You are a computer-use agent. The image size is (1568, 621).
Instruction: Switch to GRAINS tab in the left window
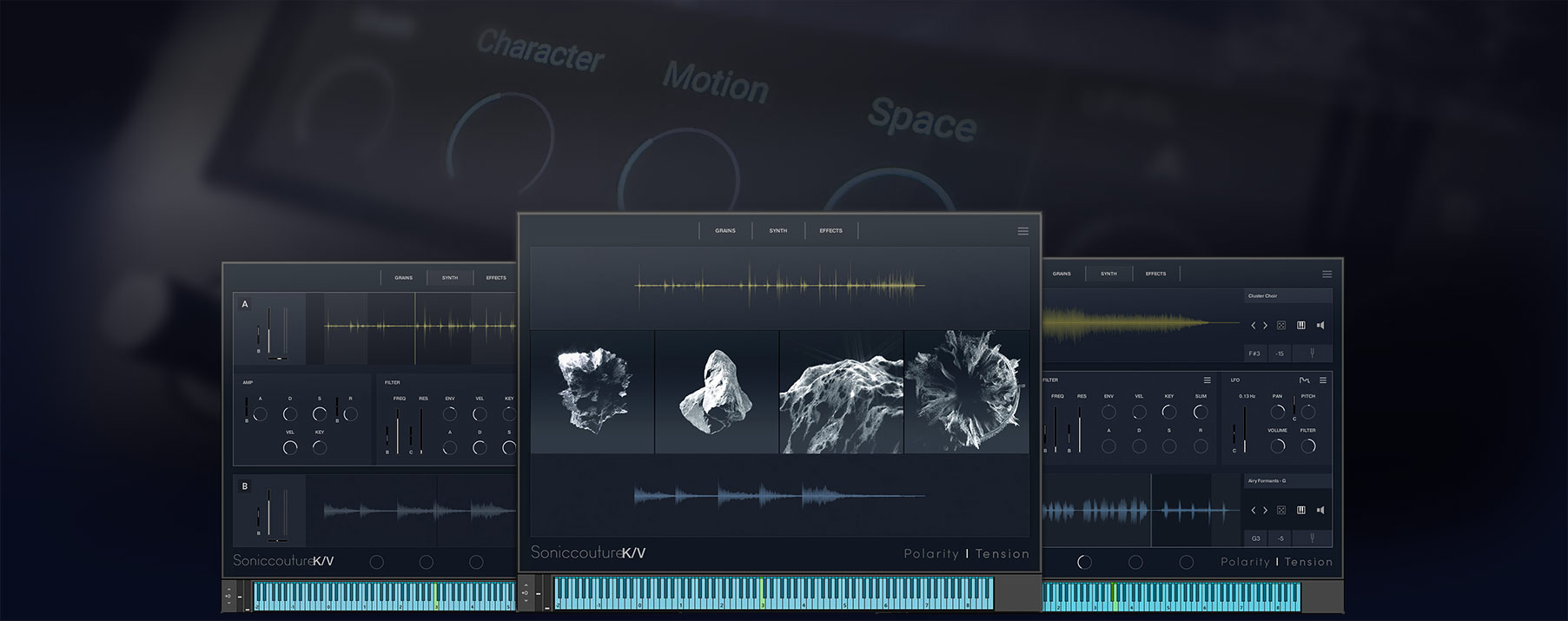pos(404,278)
